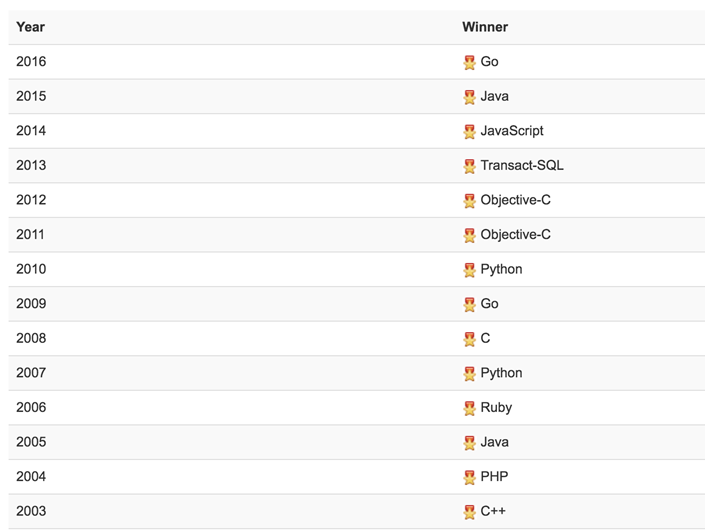Click the 2006 year cell

coord(31,408)
